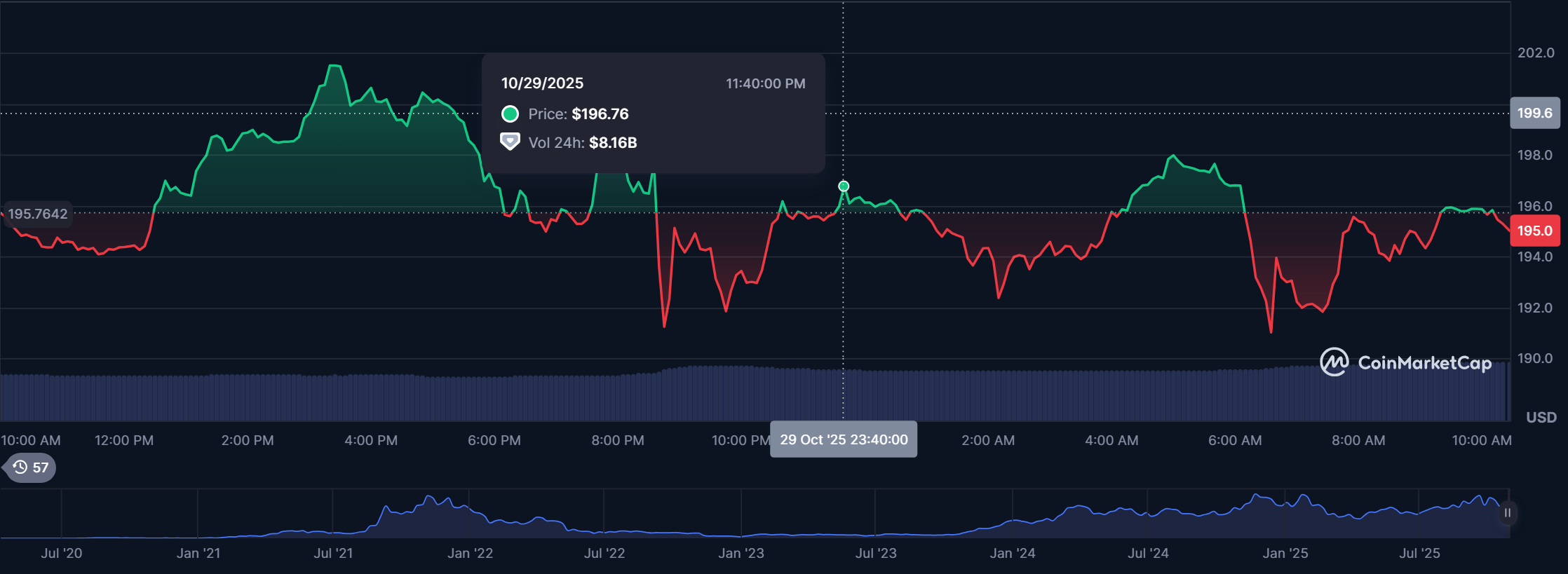
Task: Click the green price dot in tooltip
Action: tap(510, 114)
